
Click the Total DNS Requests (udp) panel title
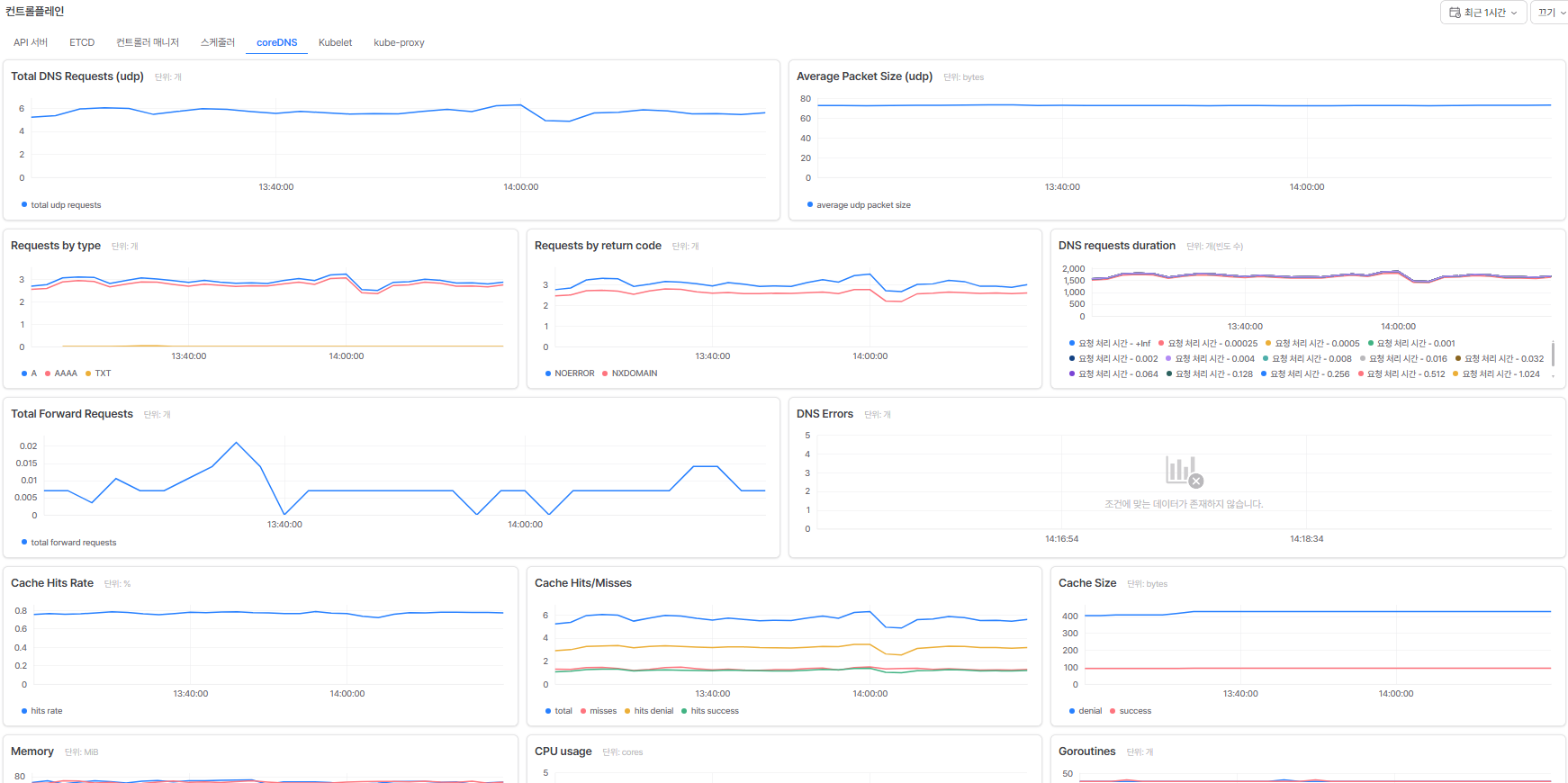click(77, 76)
